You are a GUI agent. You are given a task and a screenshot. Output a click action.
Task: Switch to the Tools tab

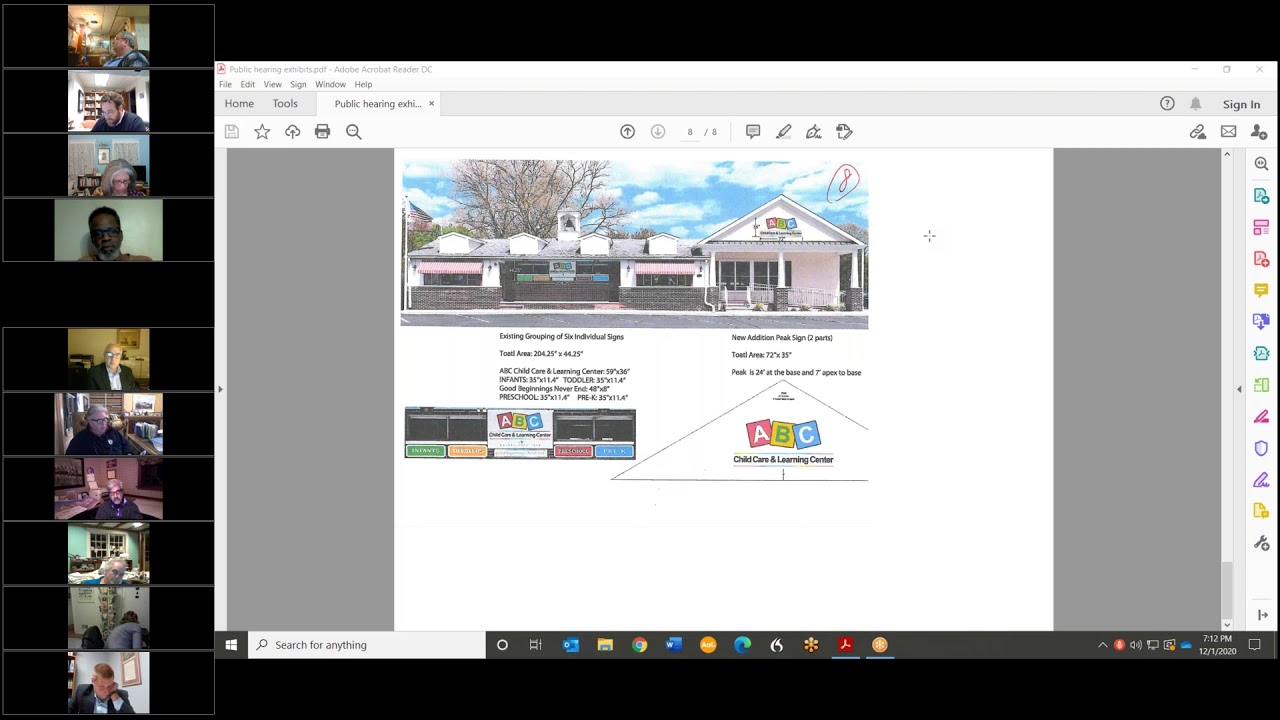point(285,104)
